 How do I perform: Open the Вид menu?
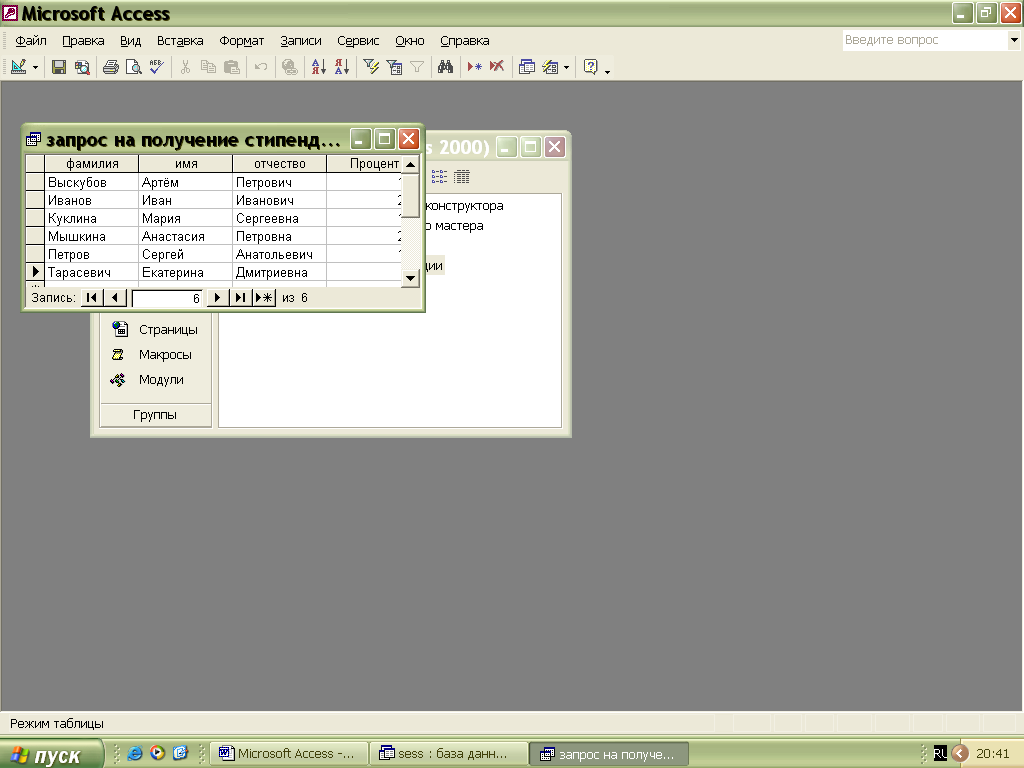(x=130, y=40)
